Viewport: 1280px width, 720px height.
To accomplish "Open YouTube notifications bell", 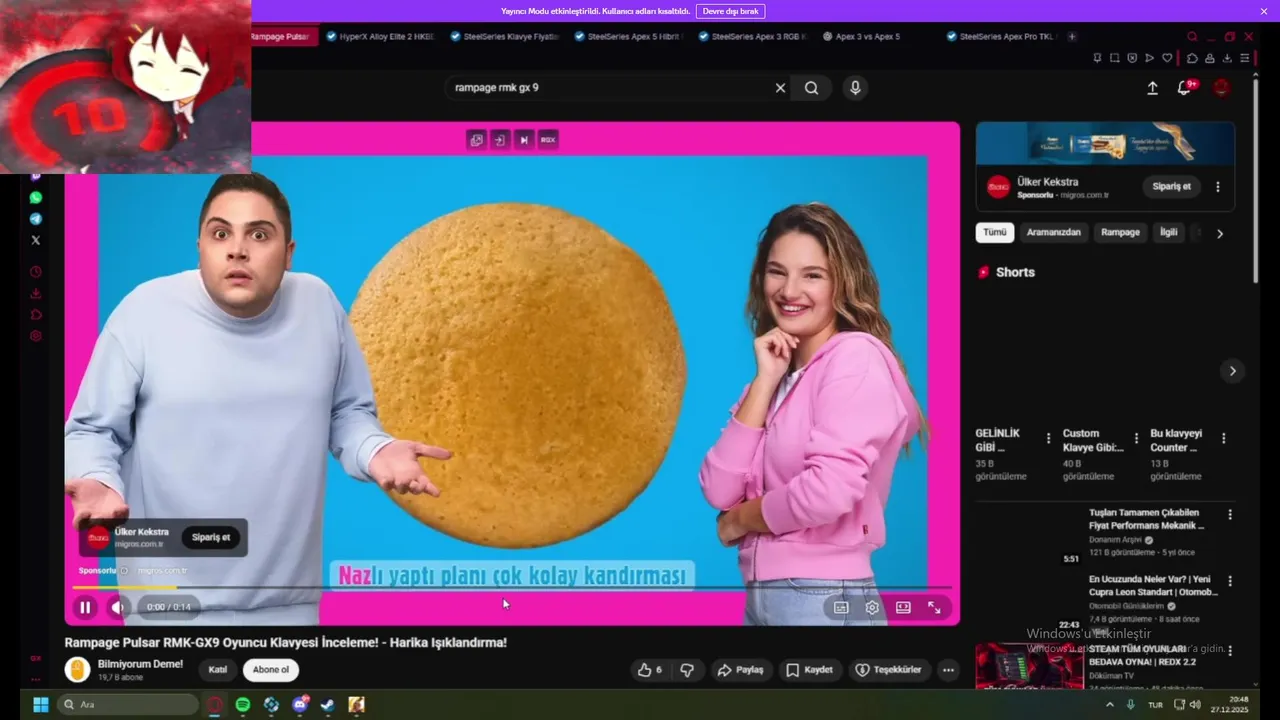I will (1185, 88).
